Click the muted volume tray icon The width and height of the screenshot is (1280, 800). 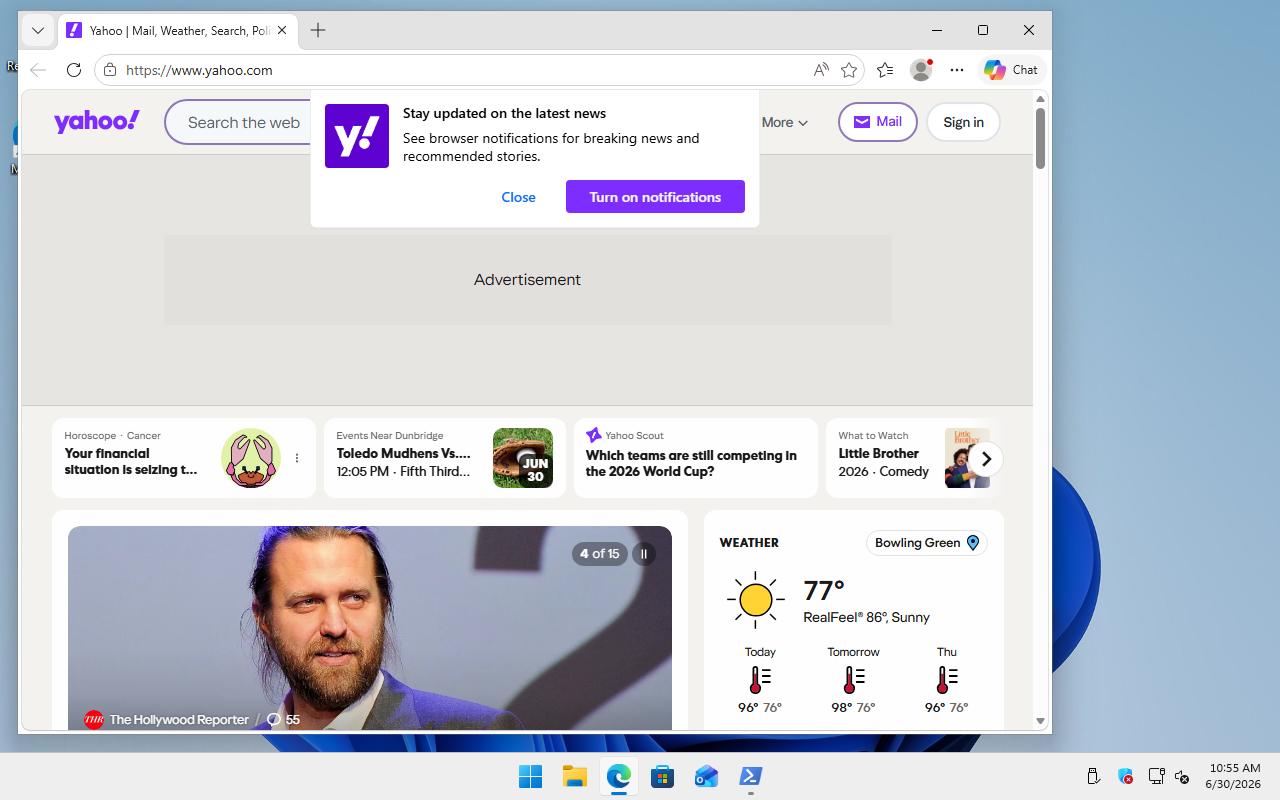click(x=1182, y=776)
